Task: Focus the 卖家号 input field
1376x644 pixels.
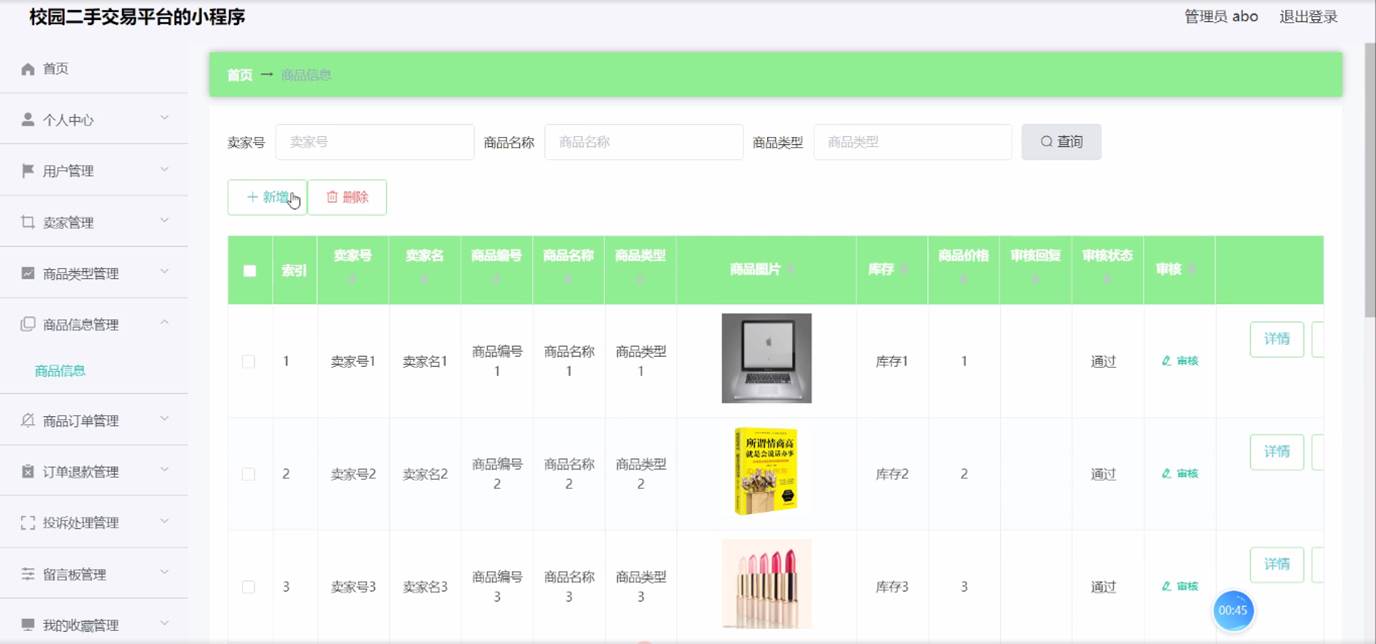Action: click(x=375, y=142)
